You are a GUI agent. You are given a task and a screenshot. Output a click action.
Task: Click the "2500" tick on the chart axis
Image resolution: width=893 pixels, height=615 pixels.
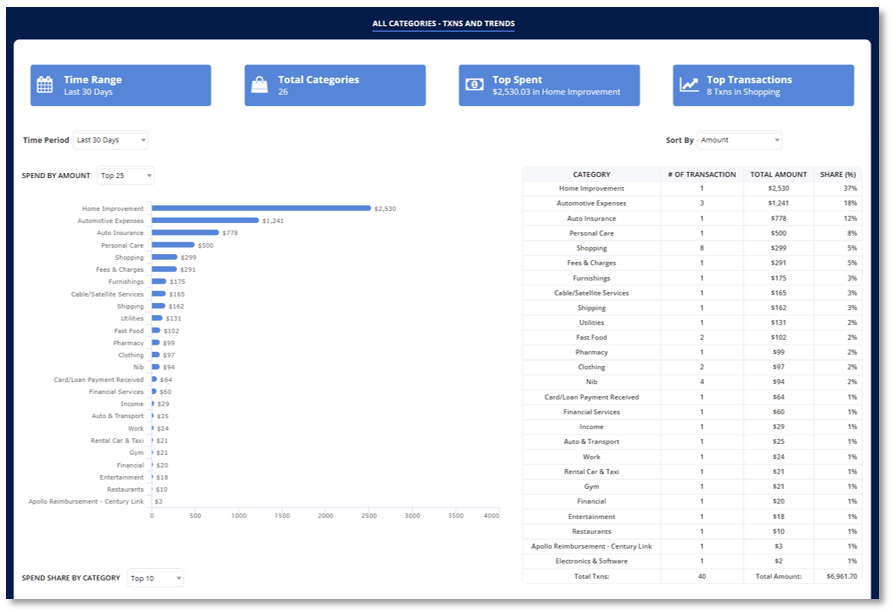(369, 516)
